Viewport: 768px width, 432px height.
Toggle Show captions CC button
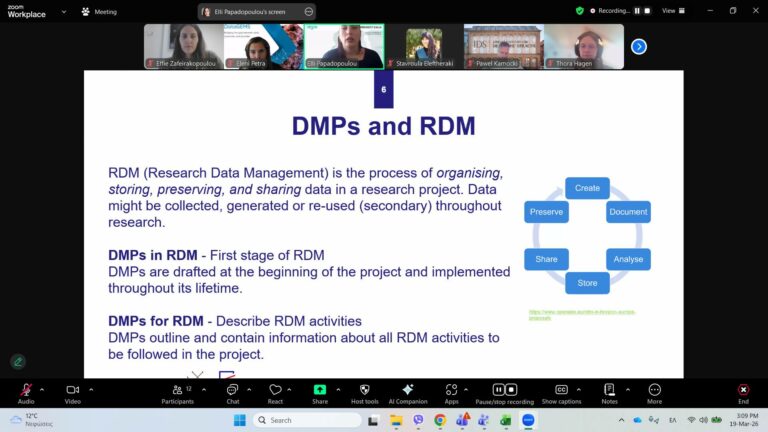(x=561, y=390)
